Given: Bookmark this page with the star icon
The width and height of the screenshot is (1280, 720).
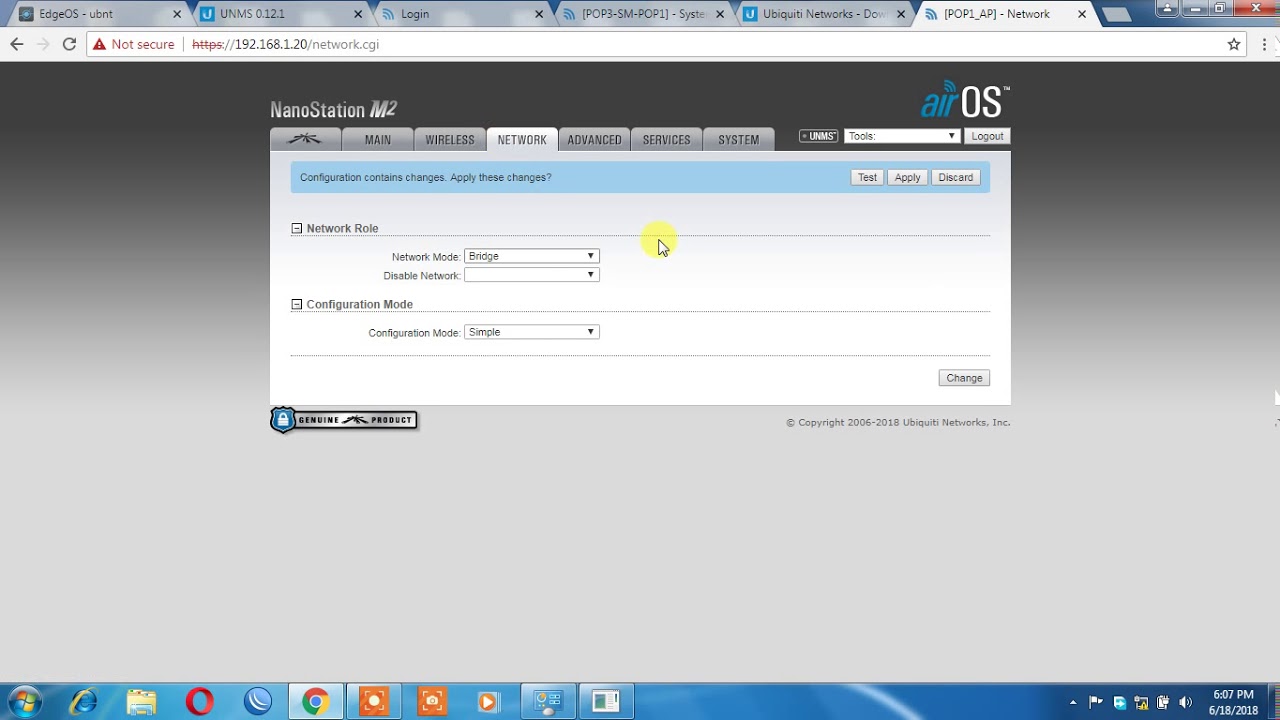Looking at the screenshot, I should (1234, 44).
